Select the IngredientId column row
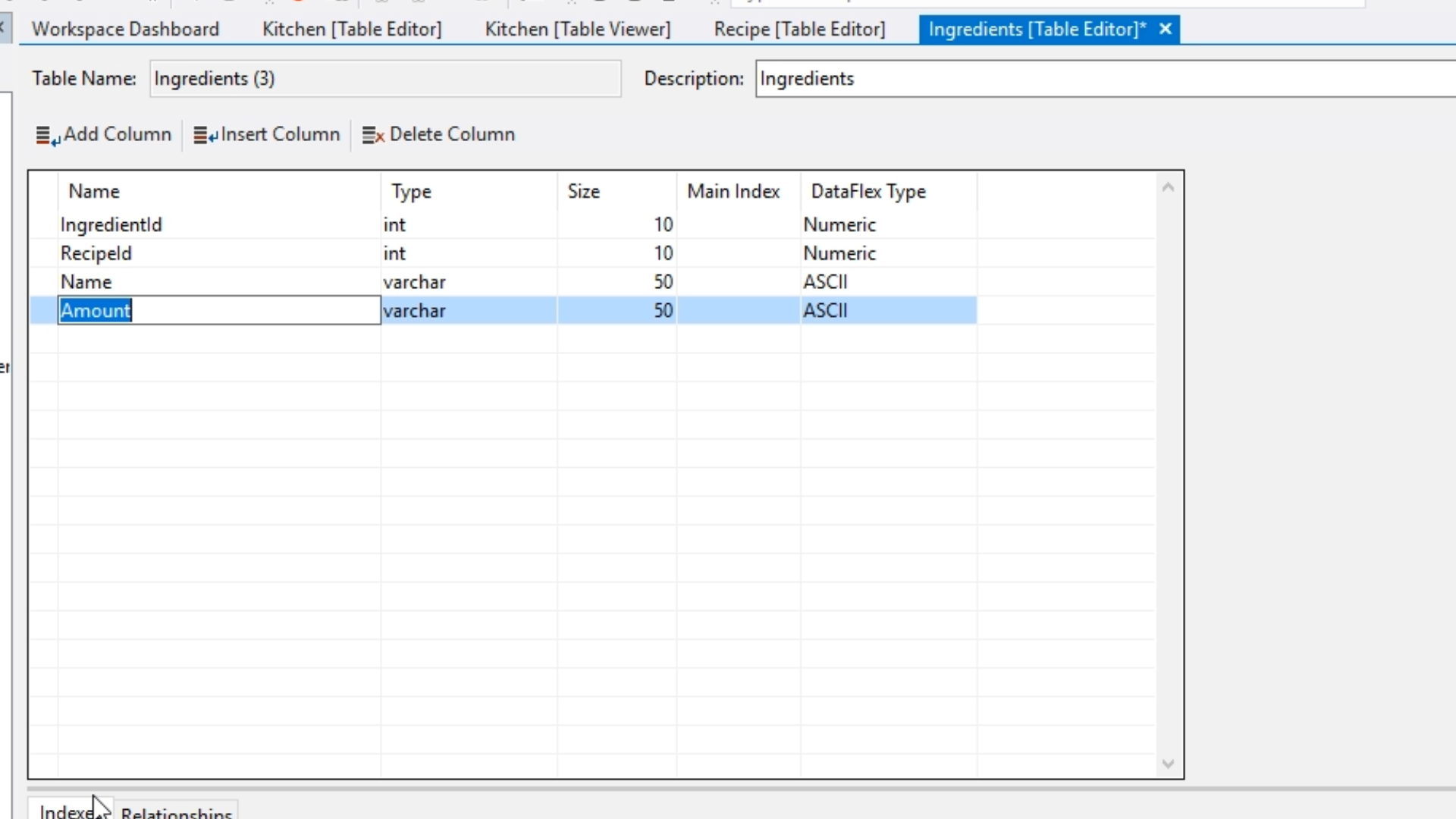 point(111,225)
